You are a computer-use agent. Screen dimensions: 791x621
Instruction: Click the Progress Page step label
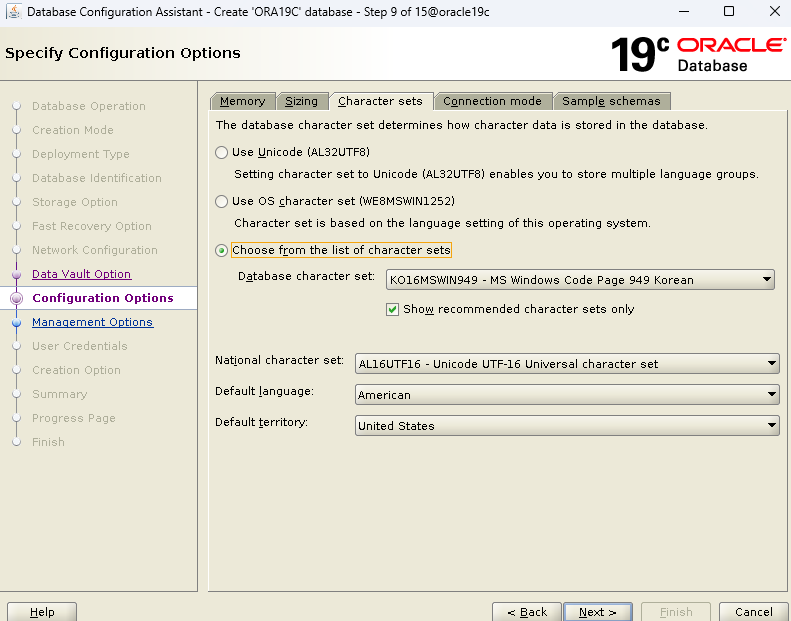tap(74, 418)
